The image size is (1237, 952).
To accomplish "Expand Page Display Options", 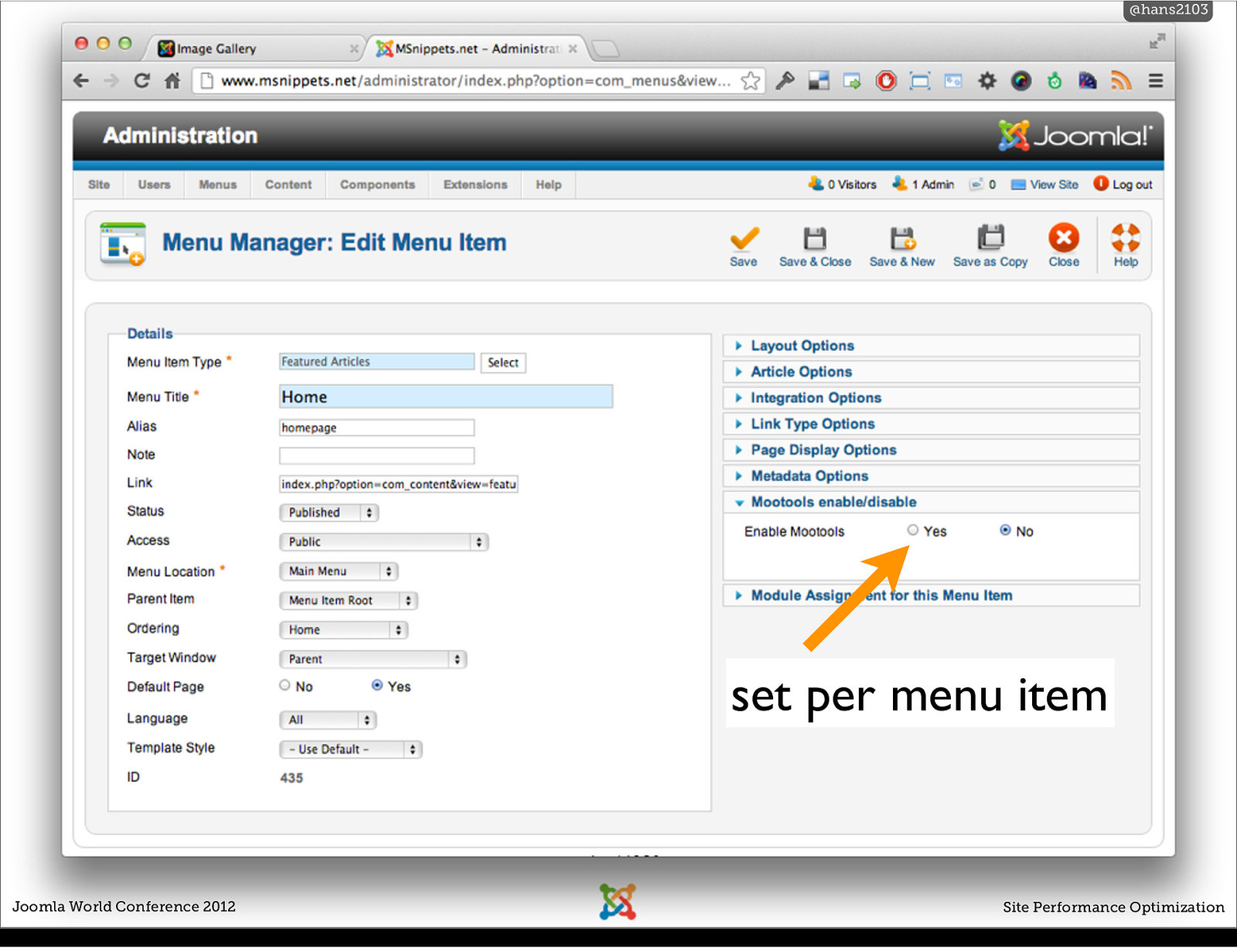I will coord(931,450).
